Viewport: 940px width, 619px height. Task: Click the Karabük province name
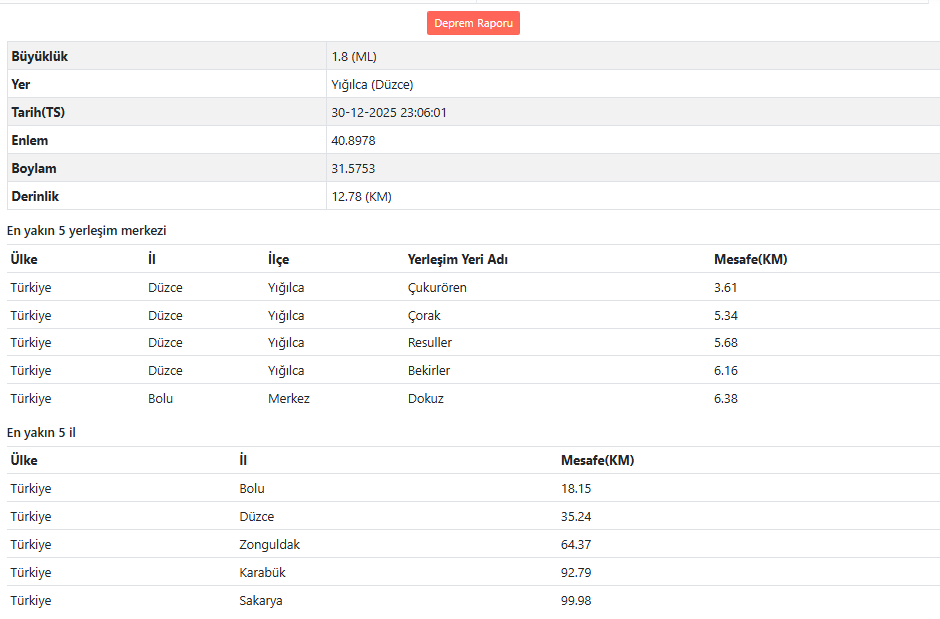pyautogui.click(x=263, y=573)
